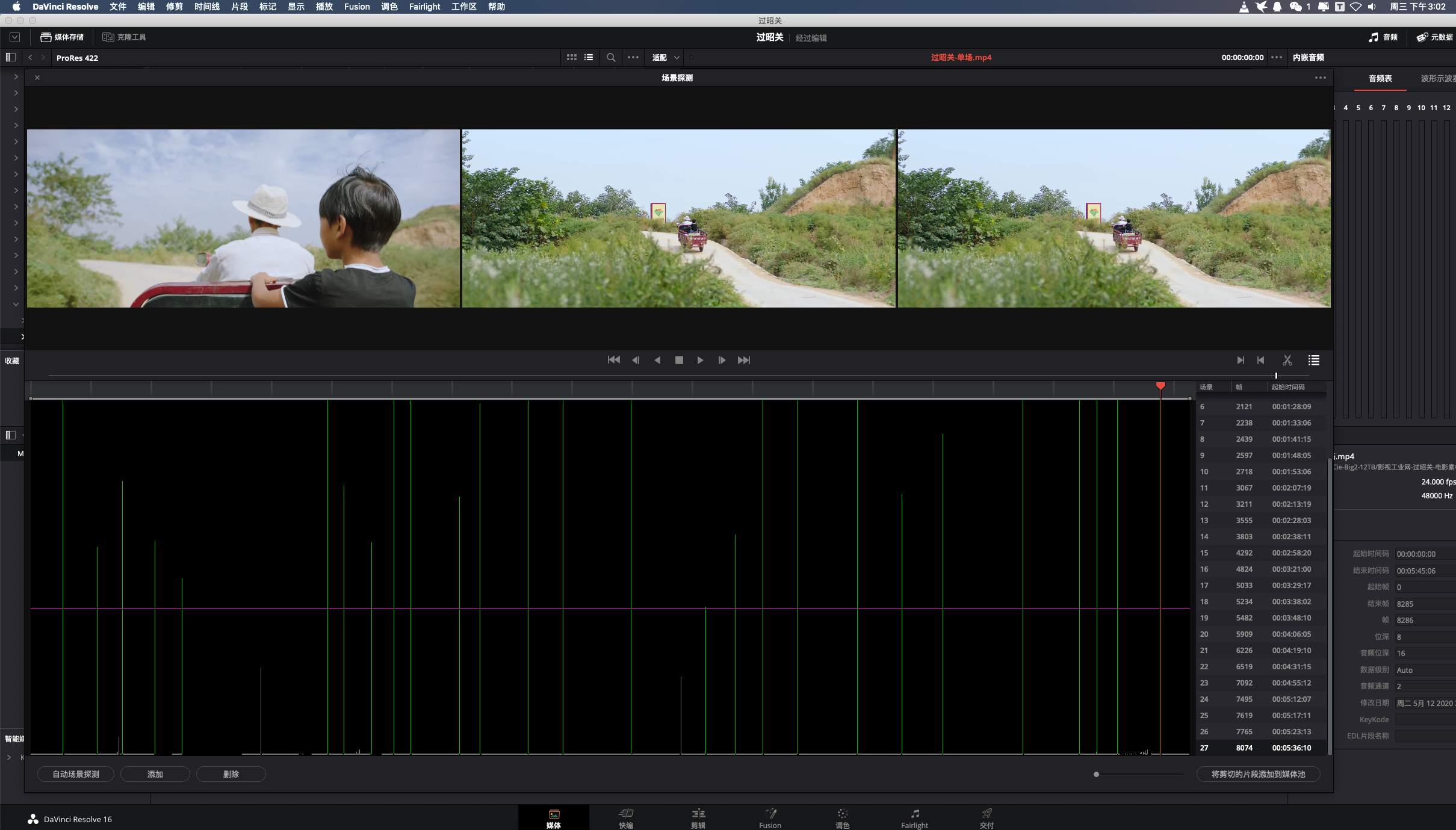Click 将剪切的片段添加到媒体池 button
This screenshot has width=1456, height=830.
coord(1258,774)
